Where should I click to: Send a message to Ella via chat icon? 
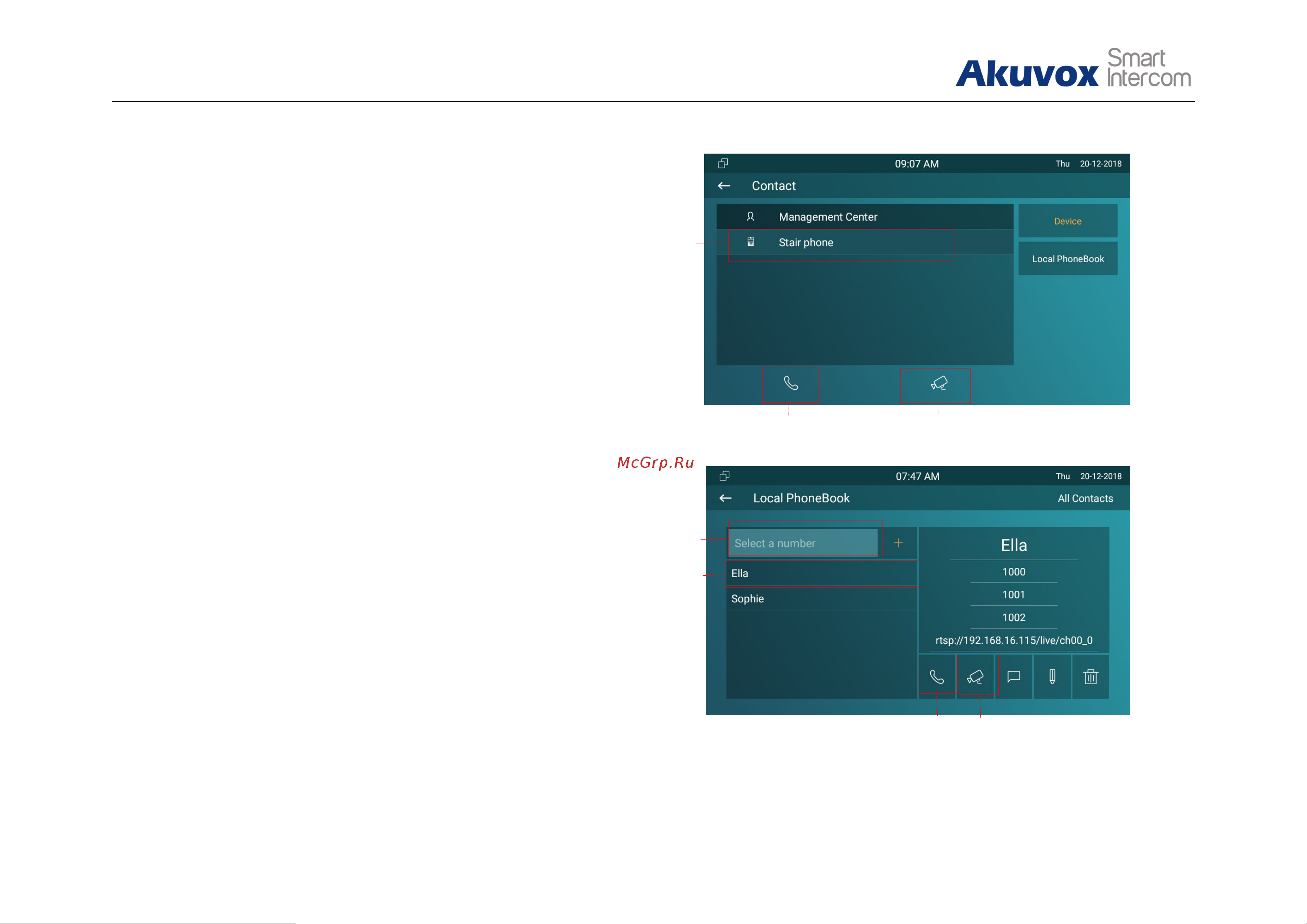(1014, 677)
